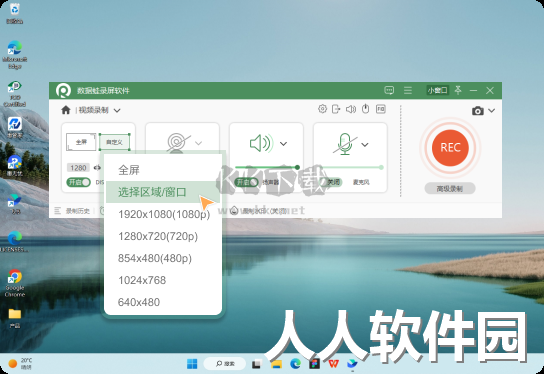The image size is (544, 374).
Task: Expand the microphone device dropdown arrow
Action: pos(365,144)
